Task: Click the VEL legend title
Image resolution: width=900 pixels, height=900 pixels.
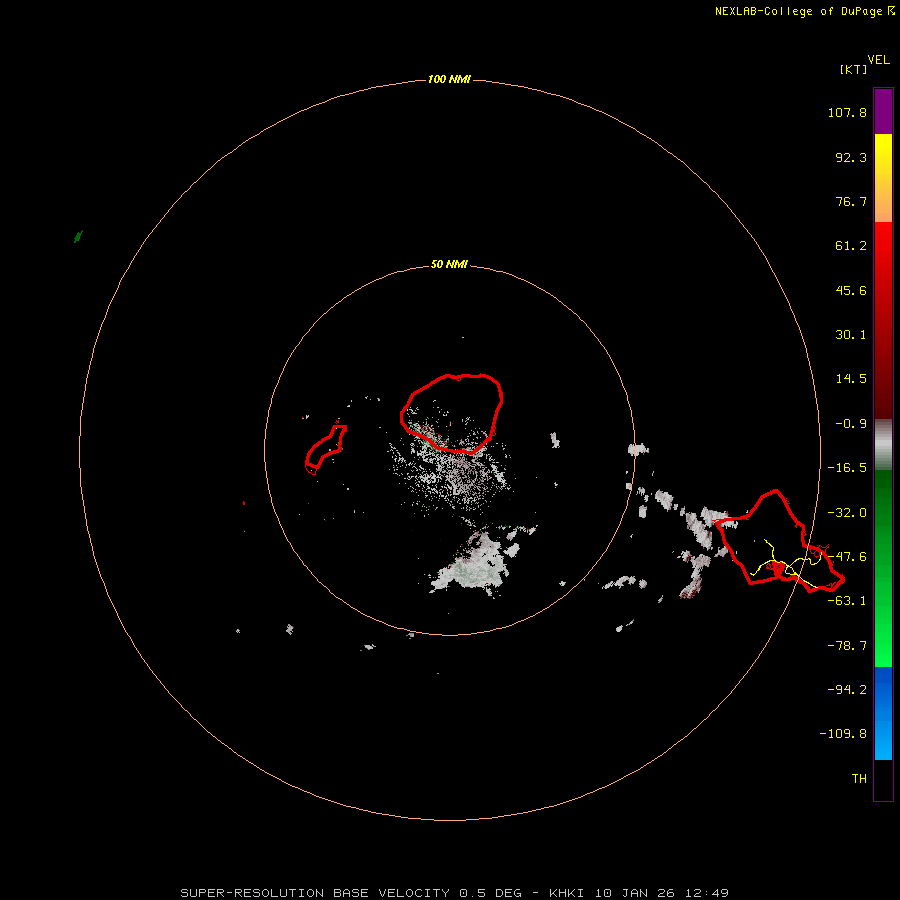Action: point(878,60)
